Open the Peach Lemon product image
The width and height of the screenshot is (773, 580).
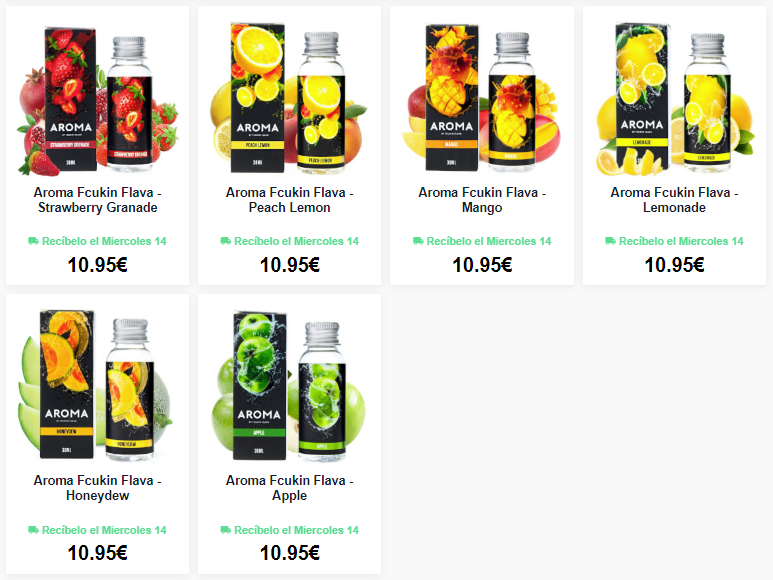pyautogui.click(x=289, y=98)
